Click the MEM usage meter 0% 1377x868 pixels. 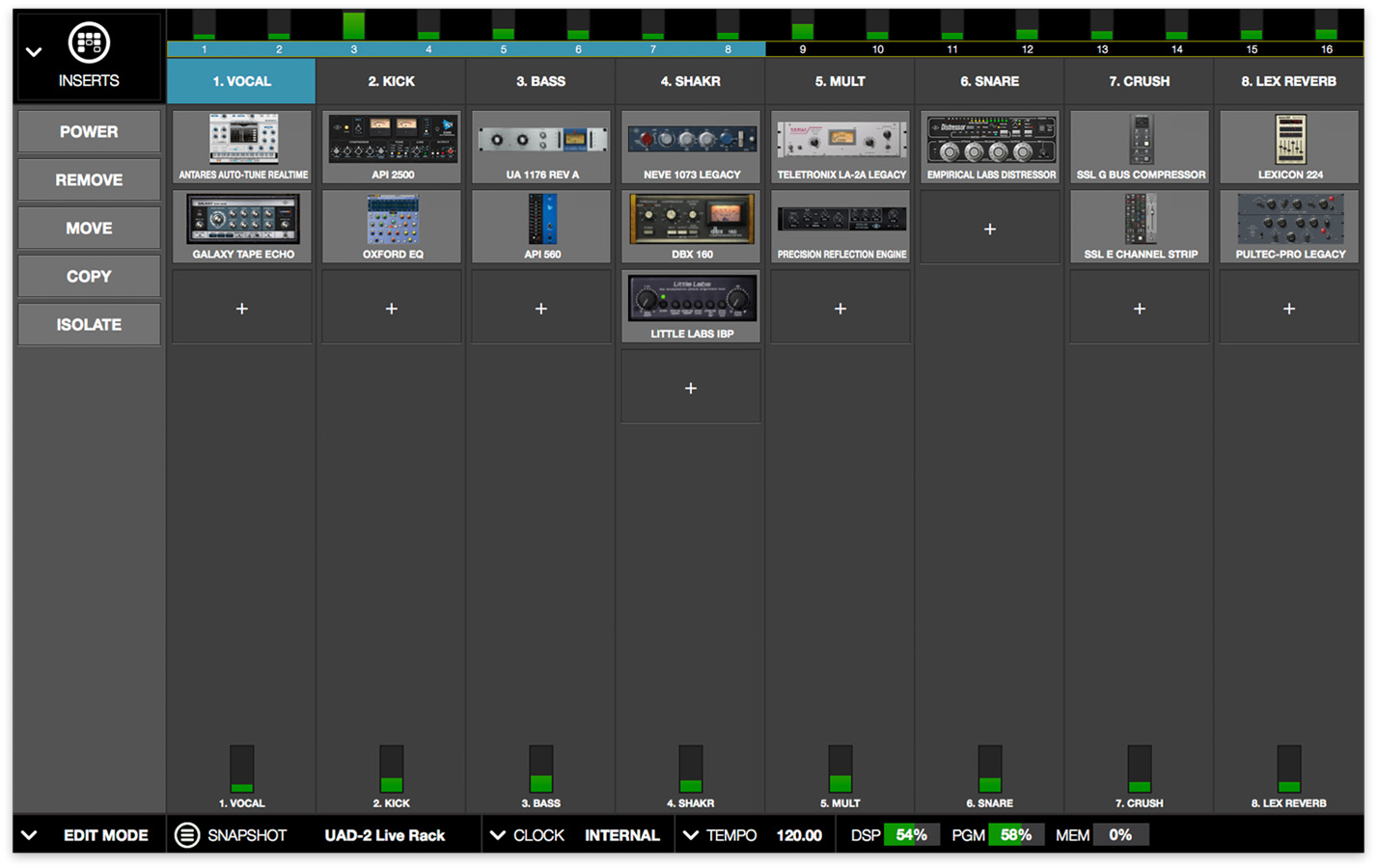(x=1120, y=835)
